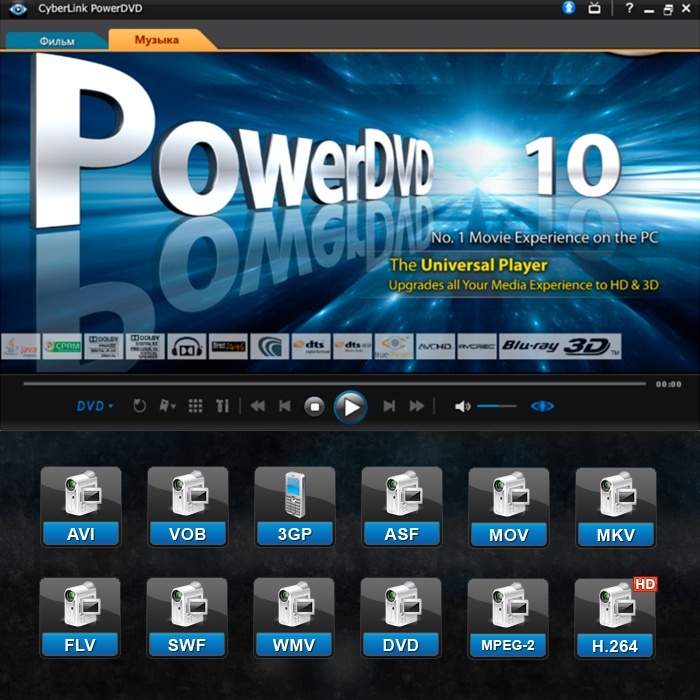Select the DVD format icon
This screenshot has height=700, width=700.
(401, 618)
